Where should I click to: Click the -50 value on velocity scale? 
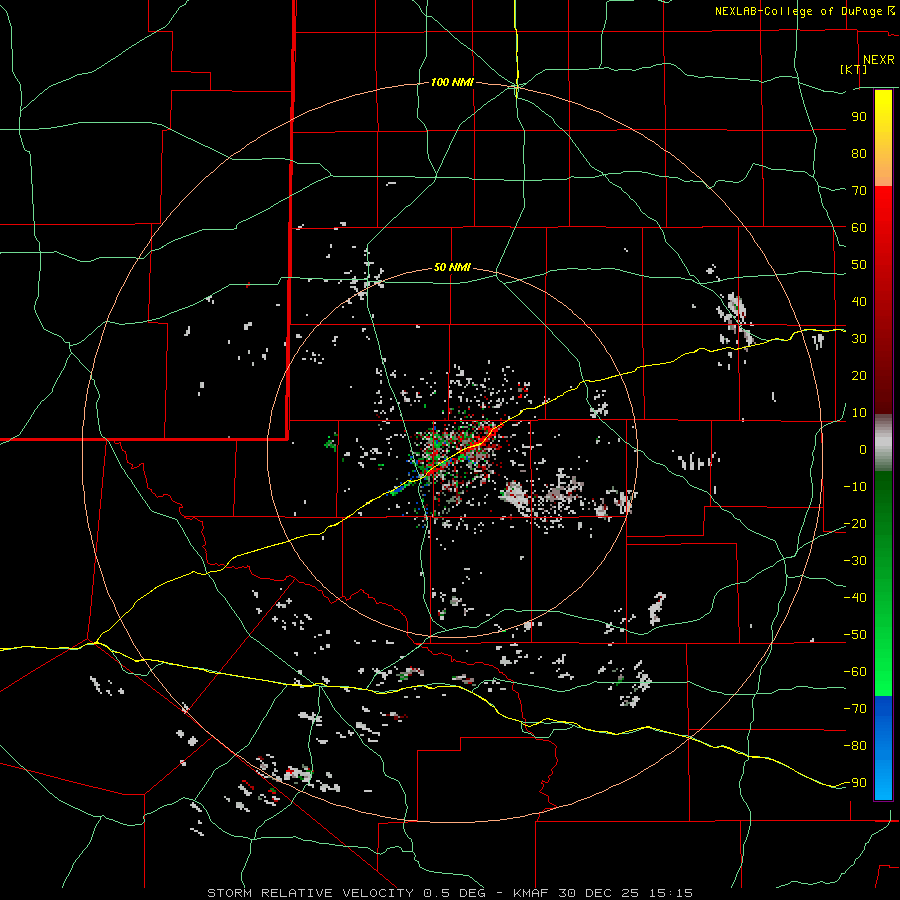point(855,635)
